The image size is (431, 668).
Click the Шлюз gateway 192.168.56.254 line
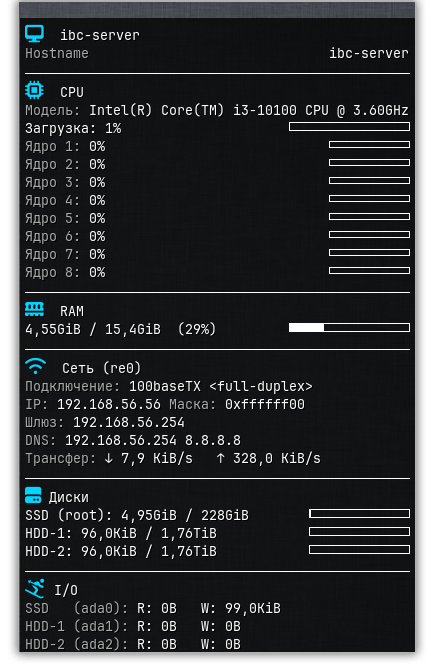tap(105, 422)
